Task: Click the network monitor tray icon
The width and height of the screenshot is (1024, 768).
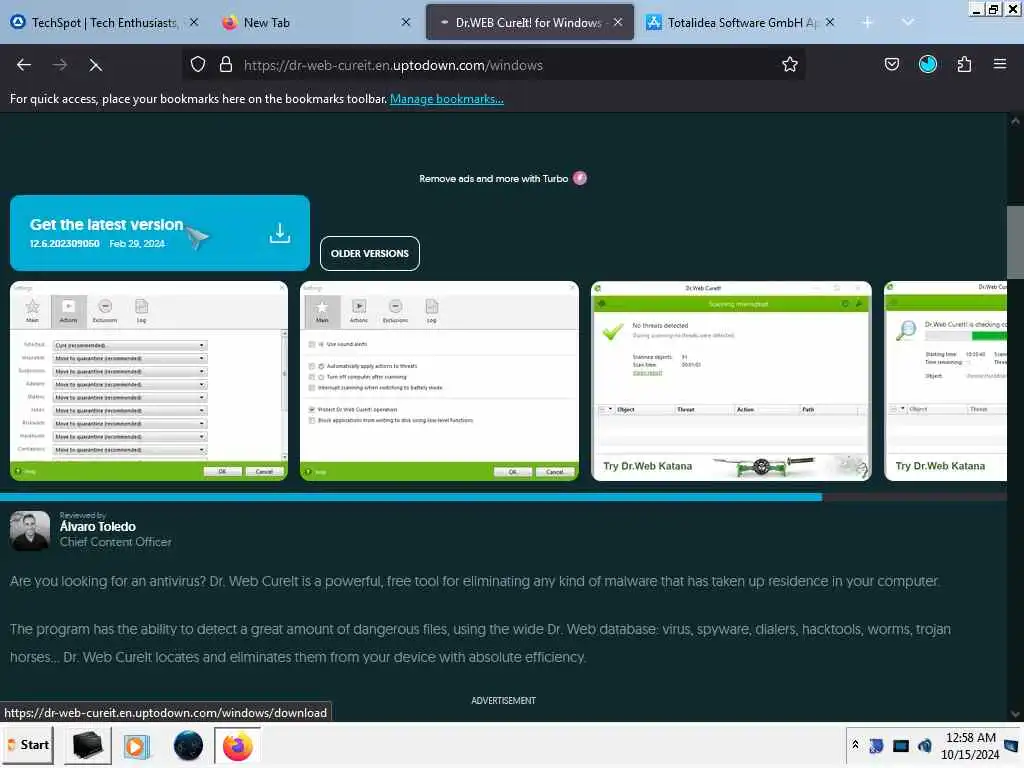Action: (901, 746)
